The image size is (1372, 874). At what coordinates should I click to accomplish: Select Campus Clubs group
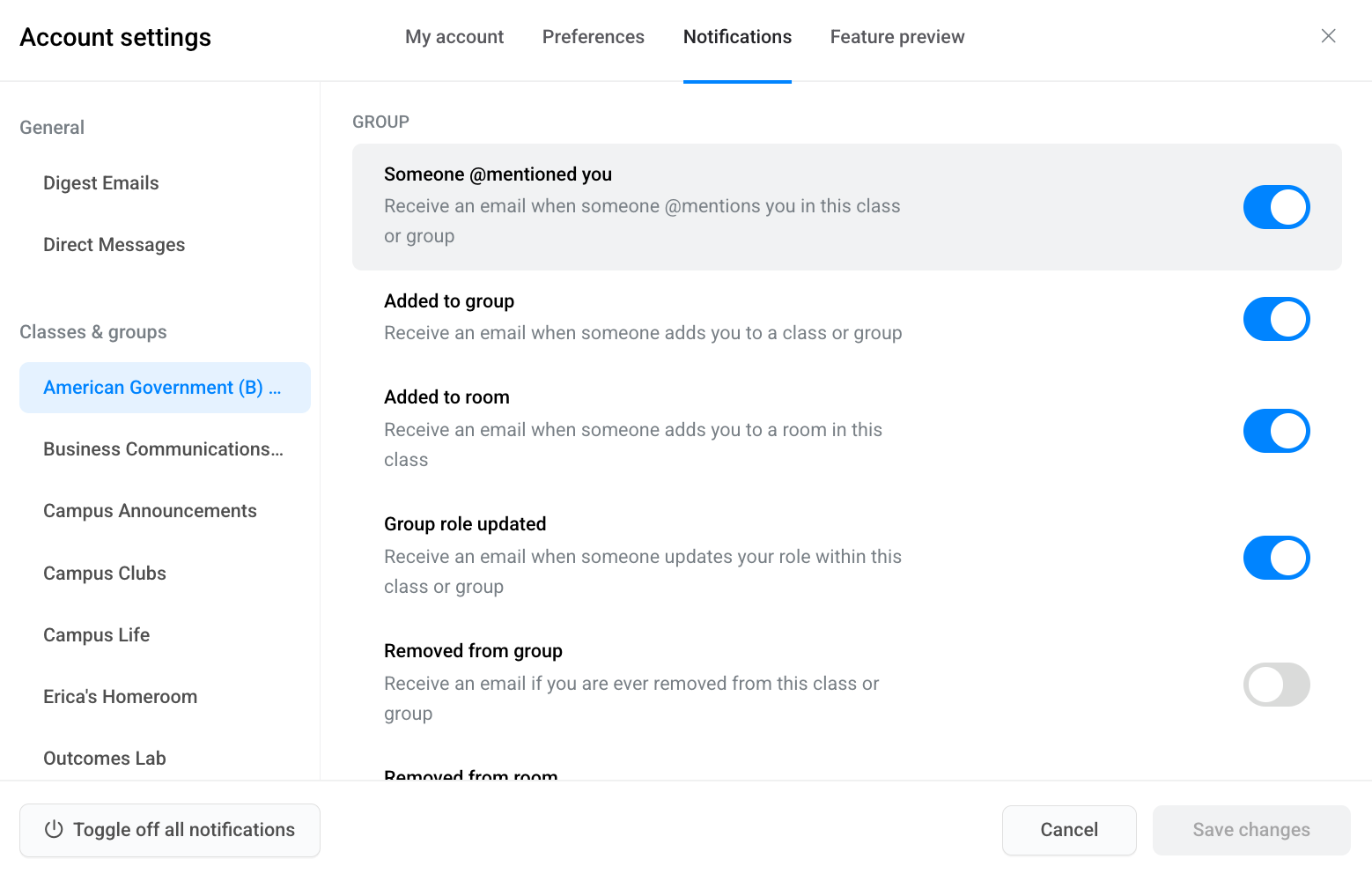pyautogui.click(x=105, y=574)
